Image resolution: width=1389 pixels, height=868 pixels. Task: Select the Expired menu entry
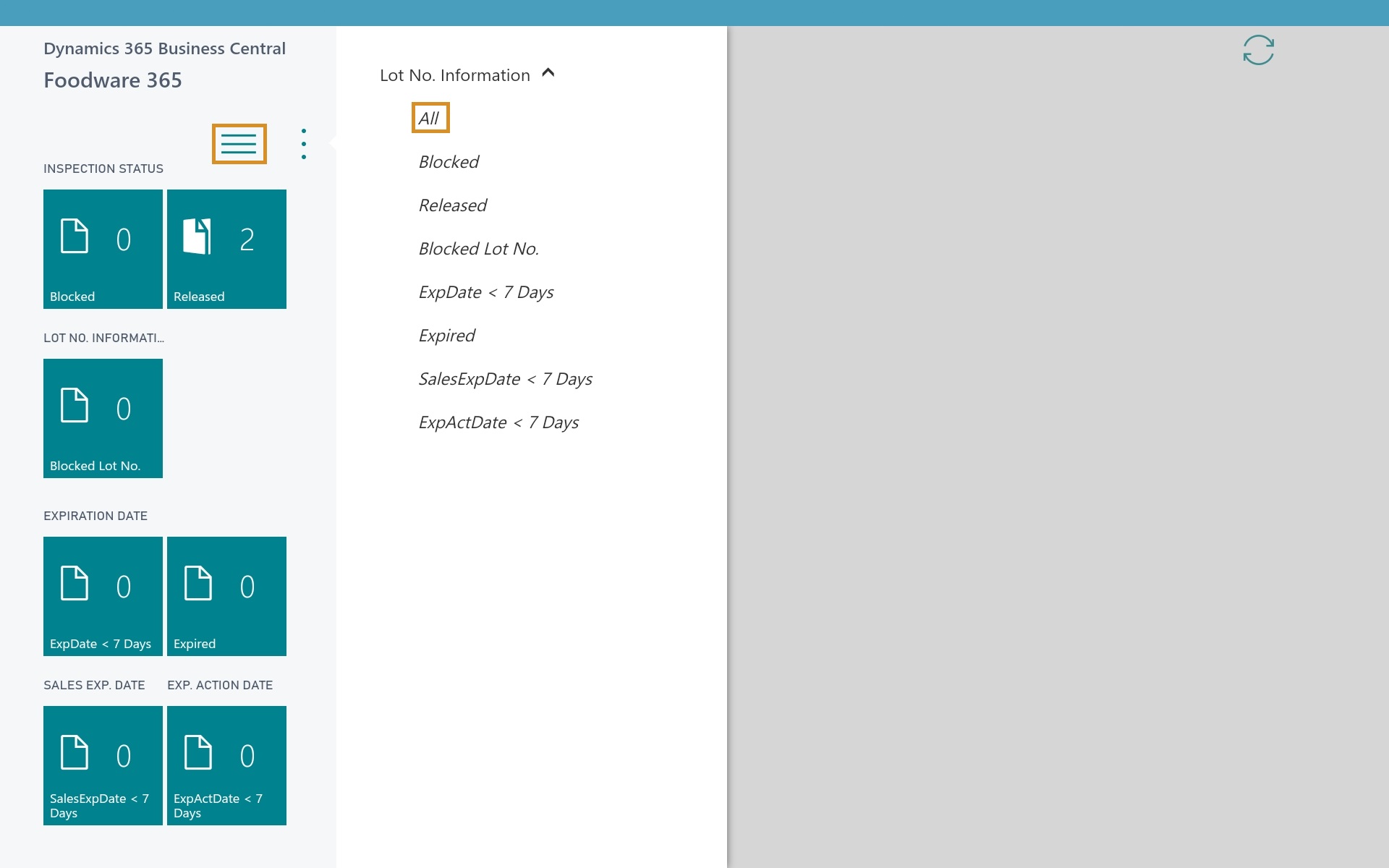[446, 336]
